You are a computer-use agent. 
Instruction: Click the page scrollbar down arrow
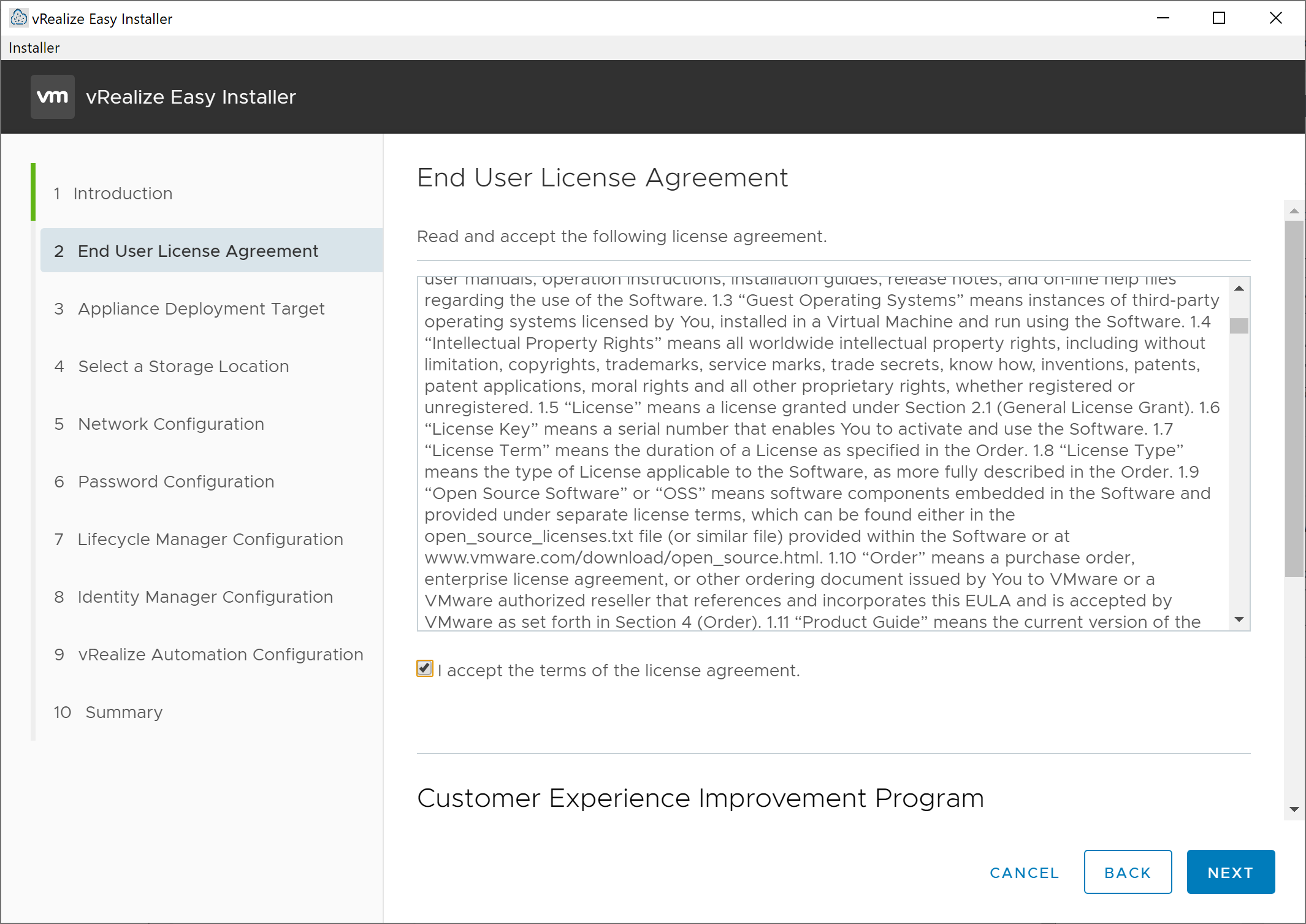pyautogui.click(x=1294, y=809)
